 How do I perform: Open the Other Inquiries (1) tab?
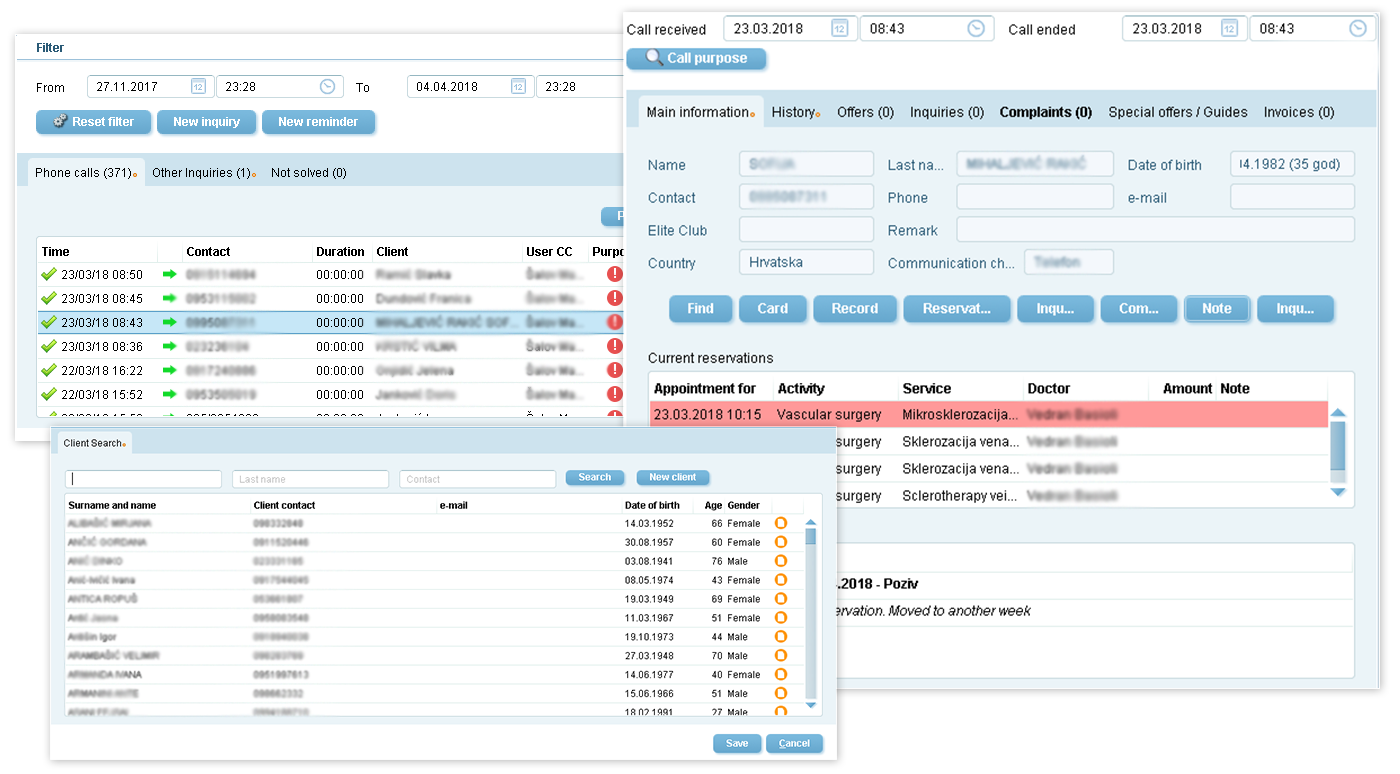pyautogui.click(x=202, y=172)
